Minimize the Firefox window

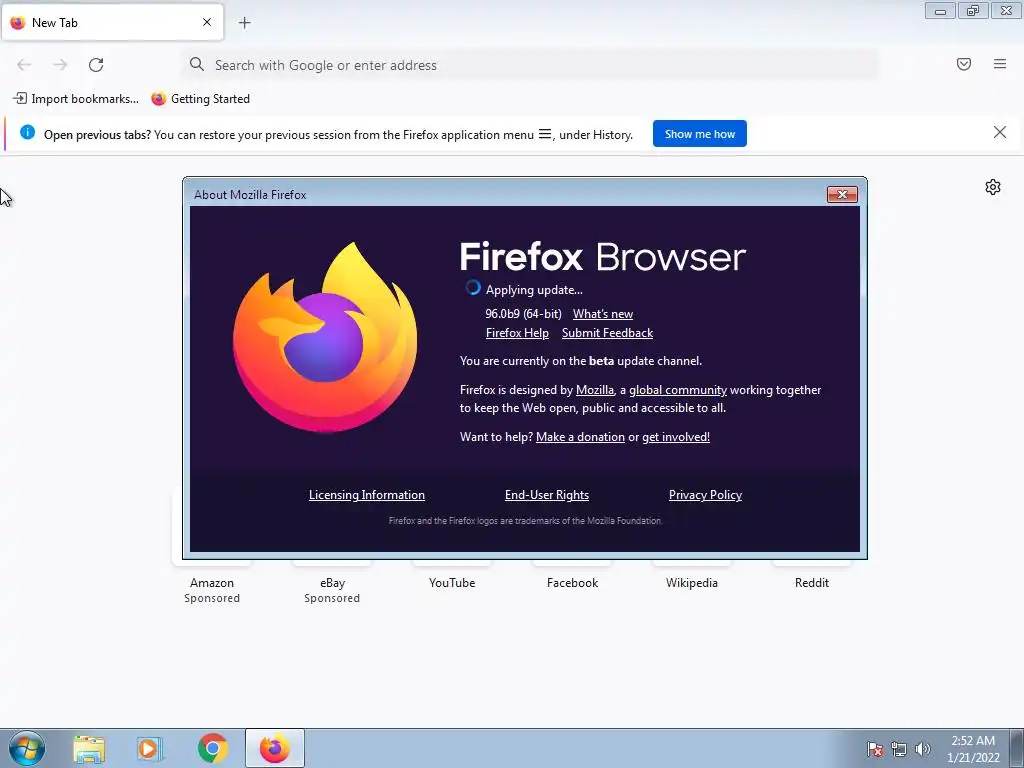tap(940, 10)
